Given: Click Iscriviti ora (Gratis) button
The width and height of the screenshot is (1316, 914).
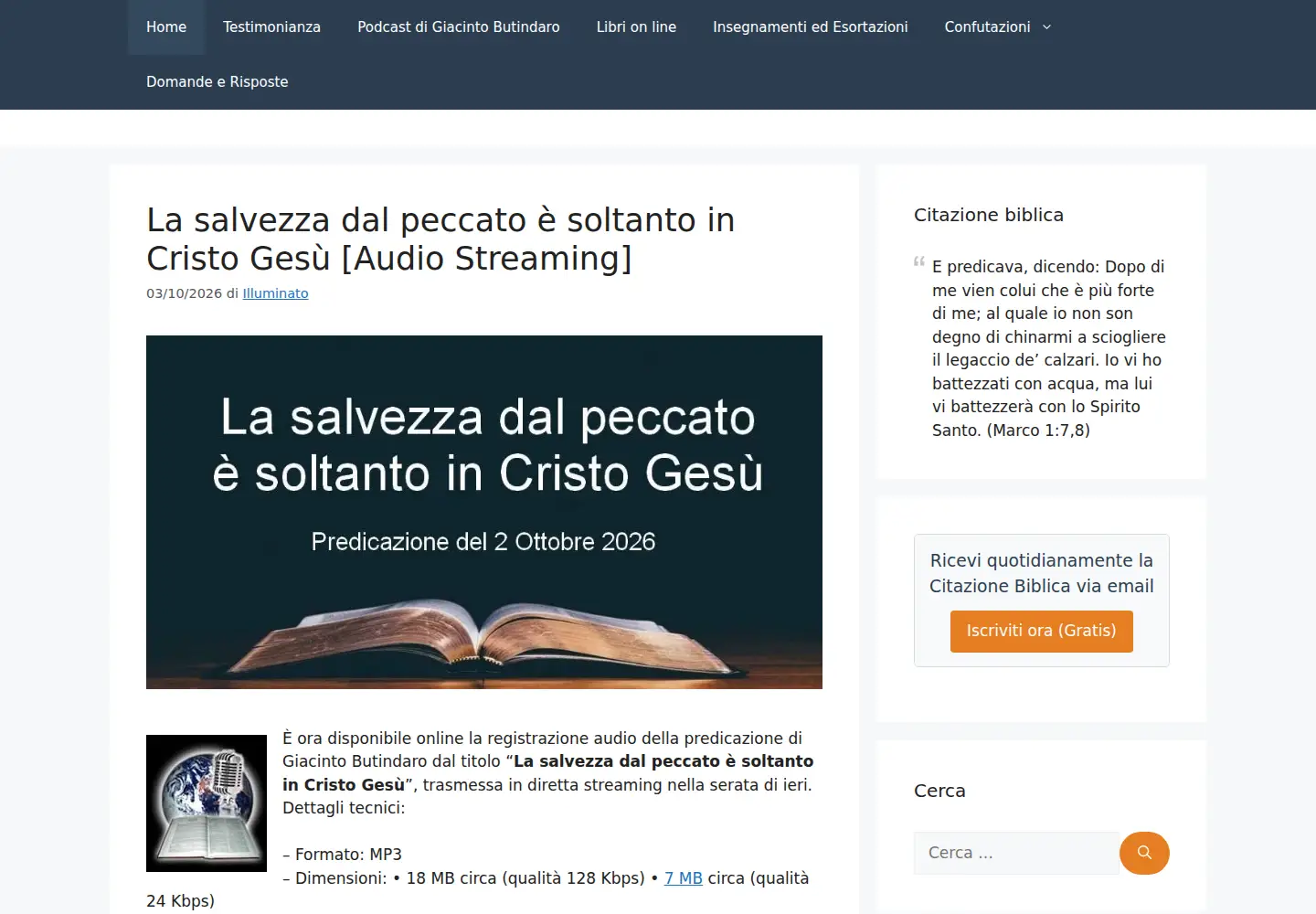Looking at the screenshot, I should [1042, 631].
